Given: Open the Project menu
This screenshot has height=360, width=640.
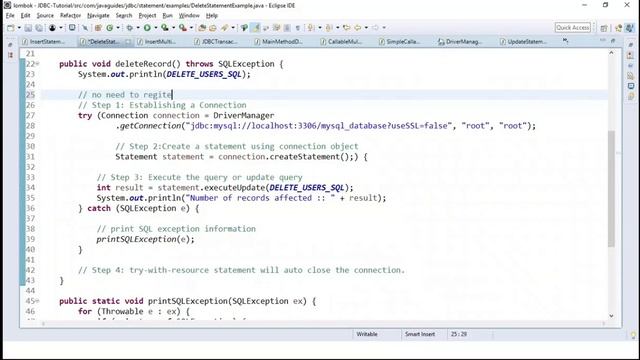Looking at the screenshot, I should 147,16.
